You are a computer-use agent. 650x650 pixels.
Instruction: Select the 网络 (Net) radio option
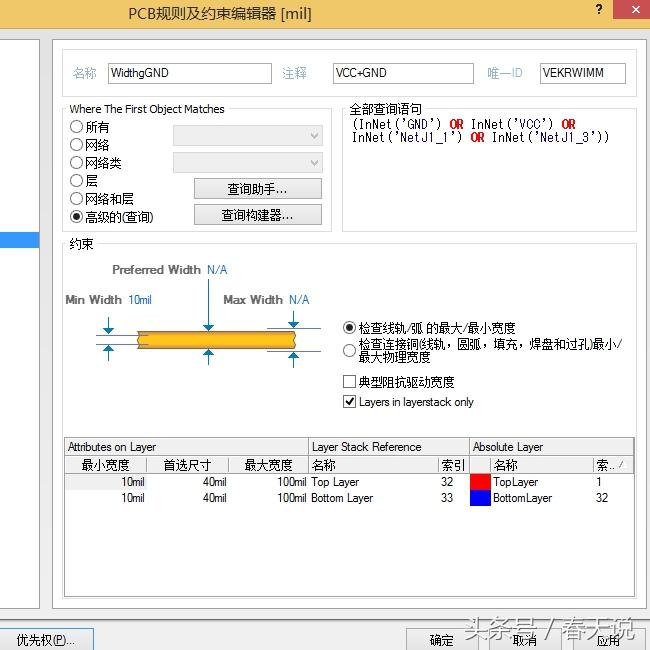pyautogui.click(x=76, y=145)
